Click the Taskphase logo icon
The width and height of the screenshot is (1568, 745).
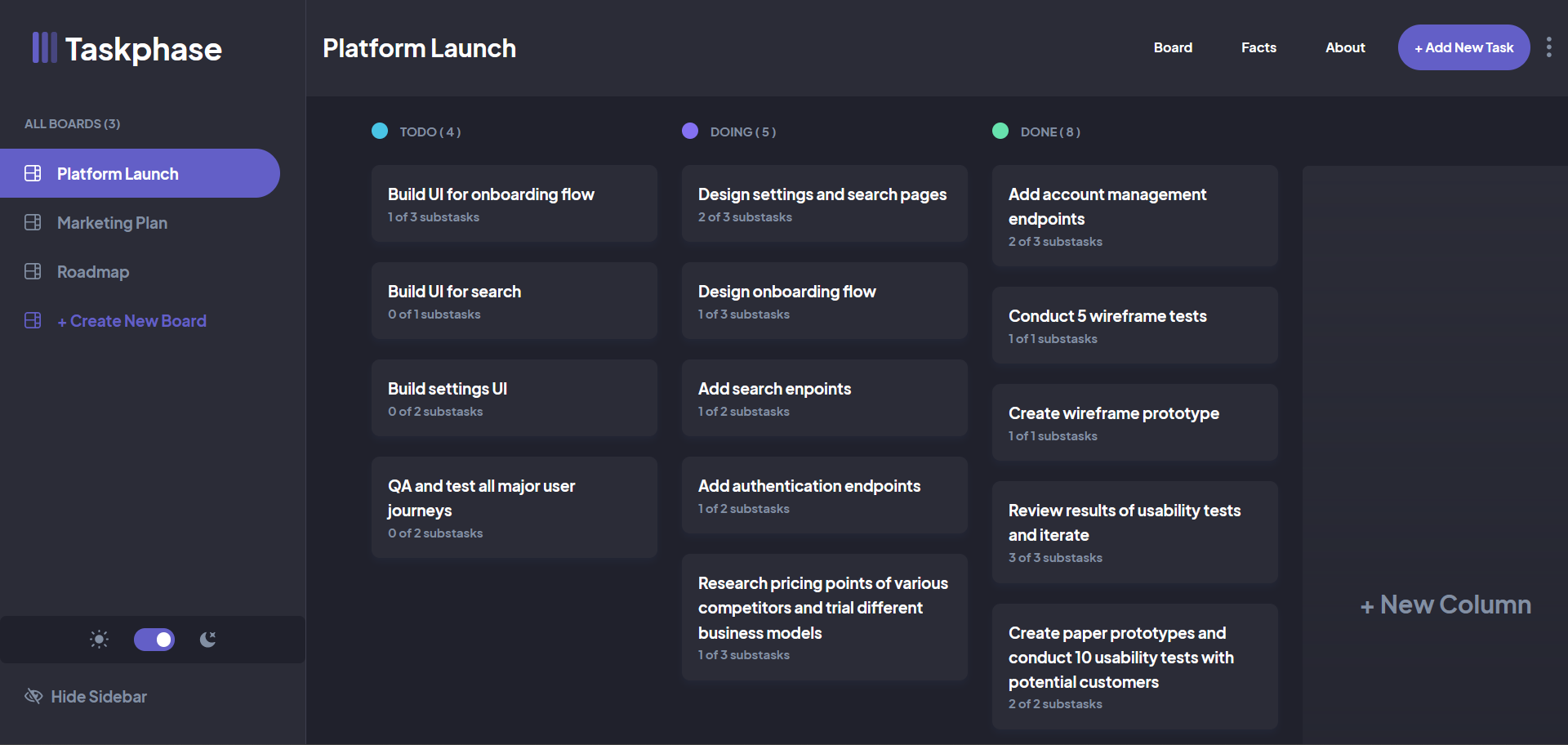click(x=44, y=47)
